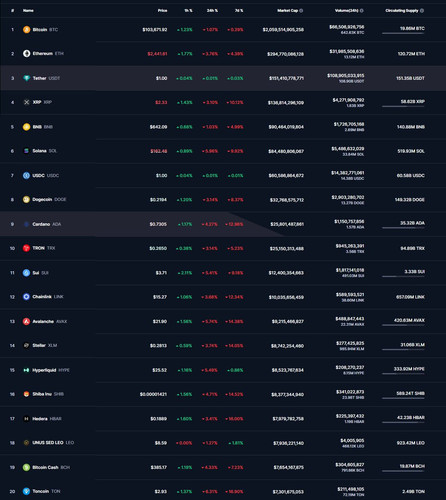Sort by the 24h % column header
The width and height of the screenshot is (446, 500).
[212, 11]
